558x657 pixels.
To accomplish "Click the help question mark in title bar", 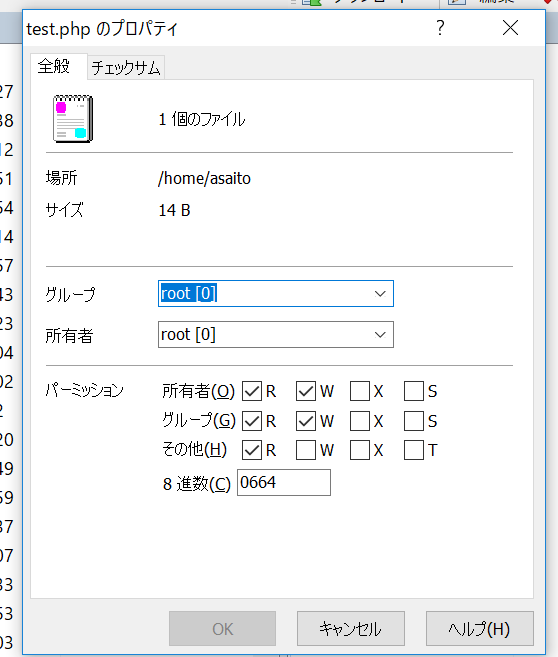I will (x=440, y=28).
